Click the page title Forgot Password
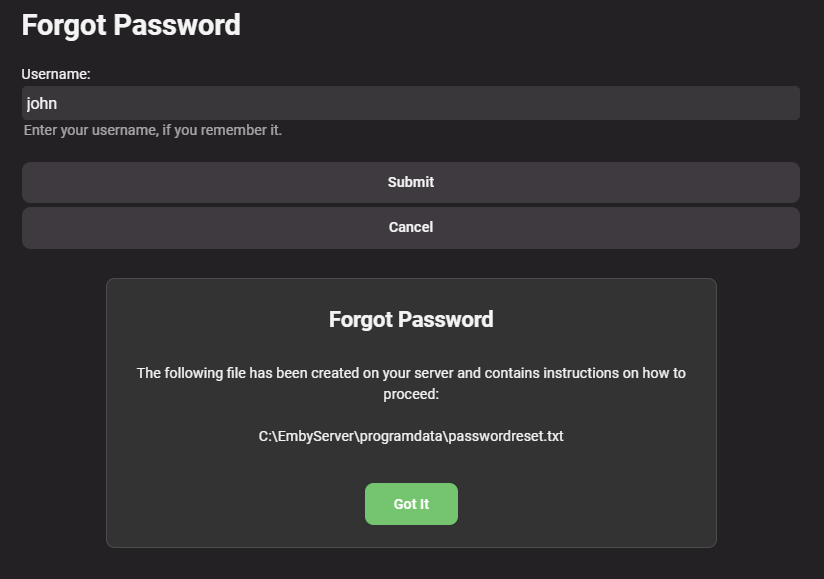Image resolution: width=824 pixels, height=579 pixels. (x=131, y=25)
